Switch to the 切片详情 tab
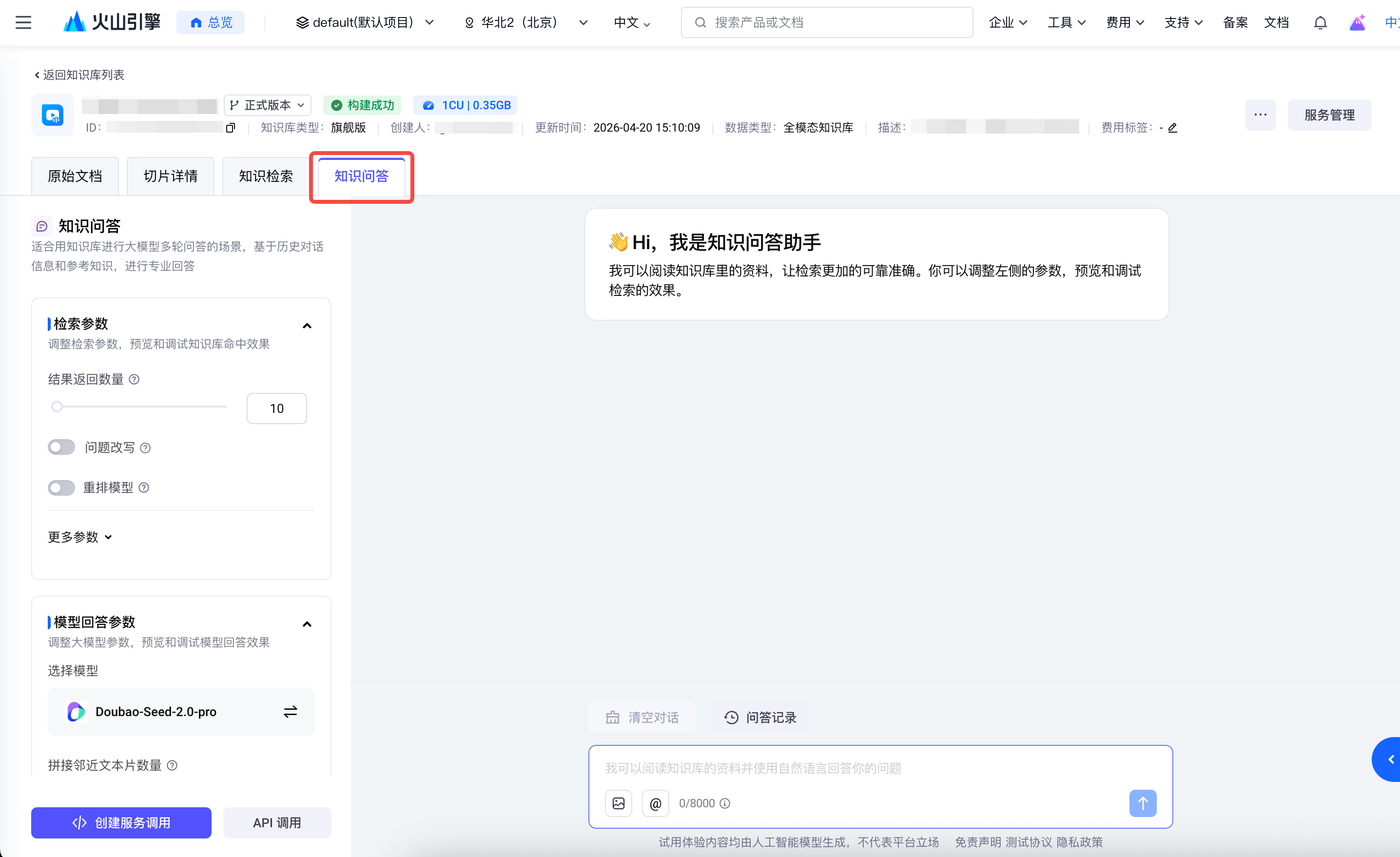The image size is (1400, 857). pyautogui.click(x=171, y=176)
